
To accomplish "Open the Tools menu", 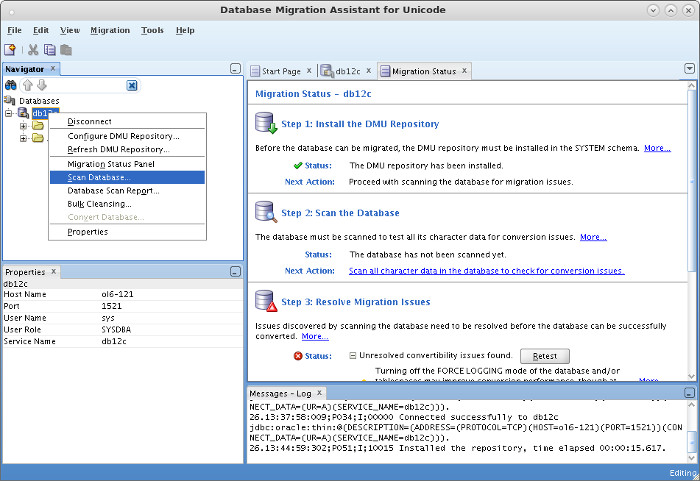I will pos(152,30).
